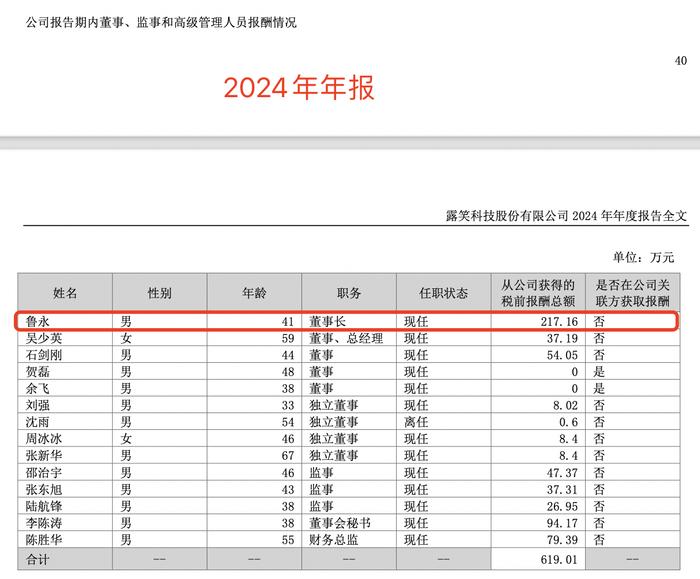Click the 性别 column header

(x=160, y=293)
